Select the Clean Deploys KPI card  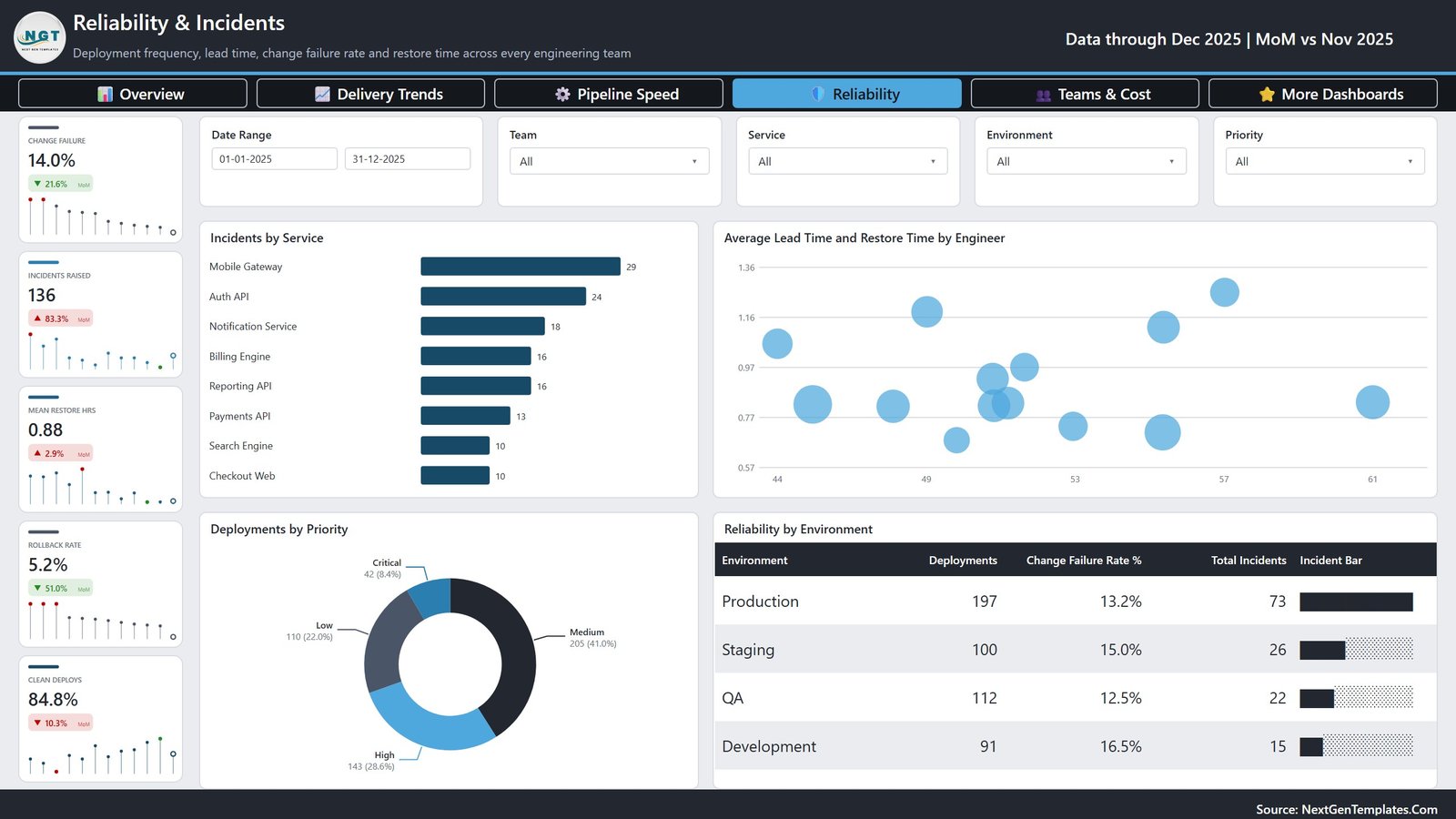pos(101,719)
